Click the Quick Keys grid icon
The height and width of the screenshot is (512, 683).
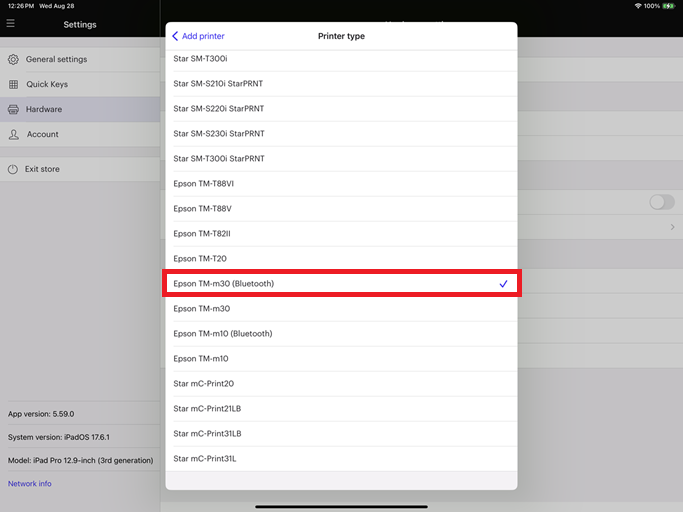pos(14,84)
